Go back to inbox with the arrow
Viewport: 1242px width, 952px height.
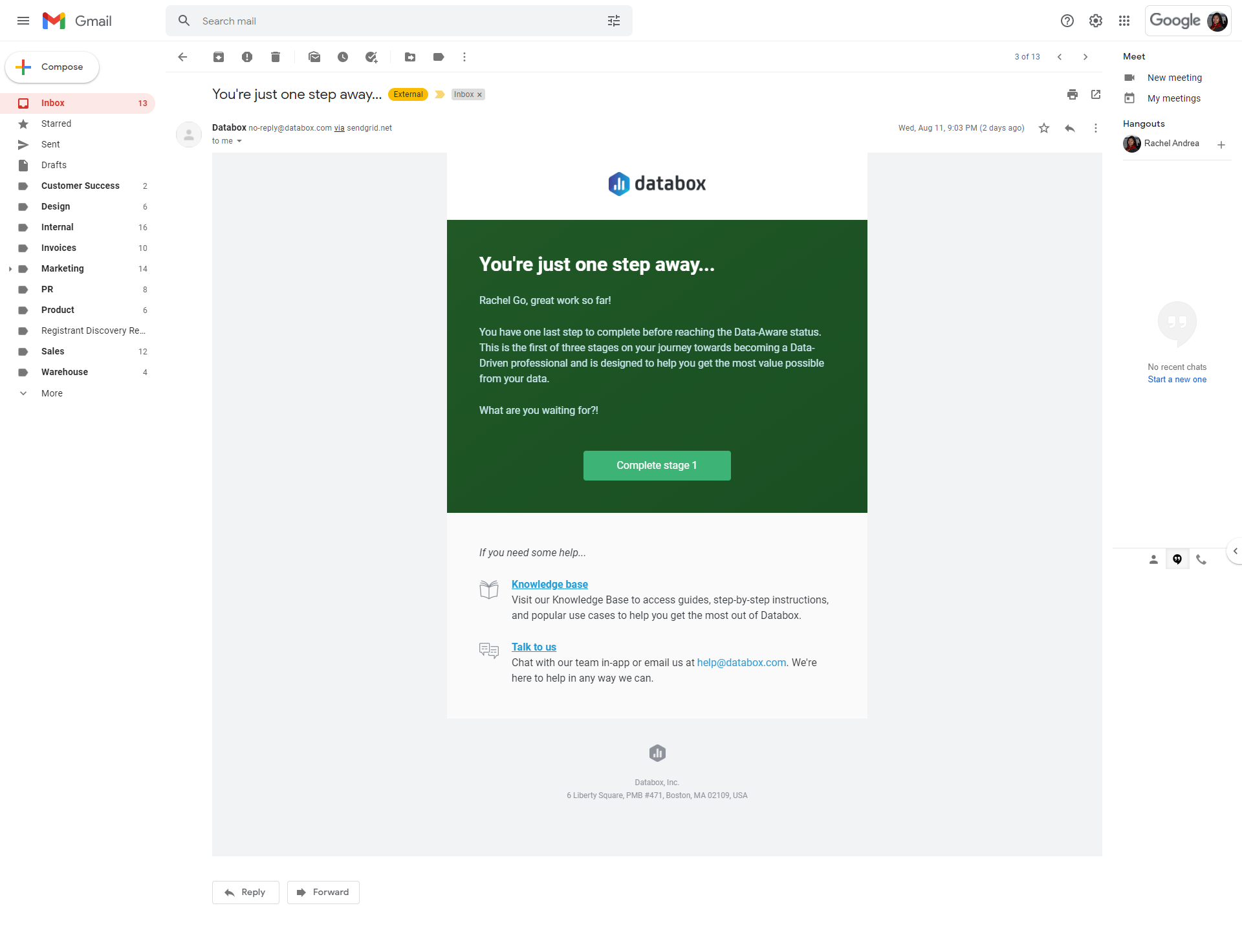[182, 57]
